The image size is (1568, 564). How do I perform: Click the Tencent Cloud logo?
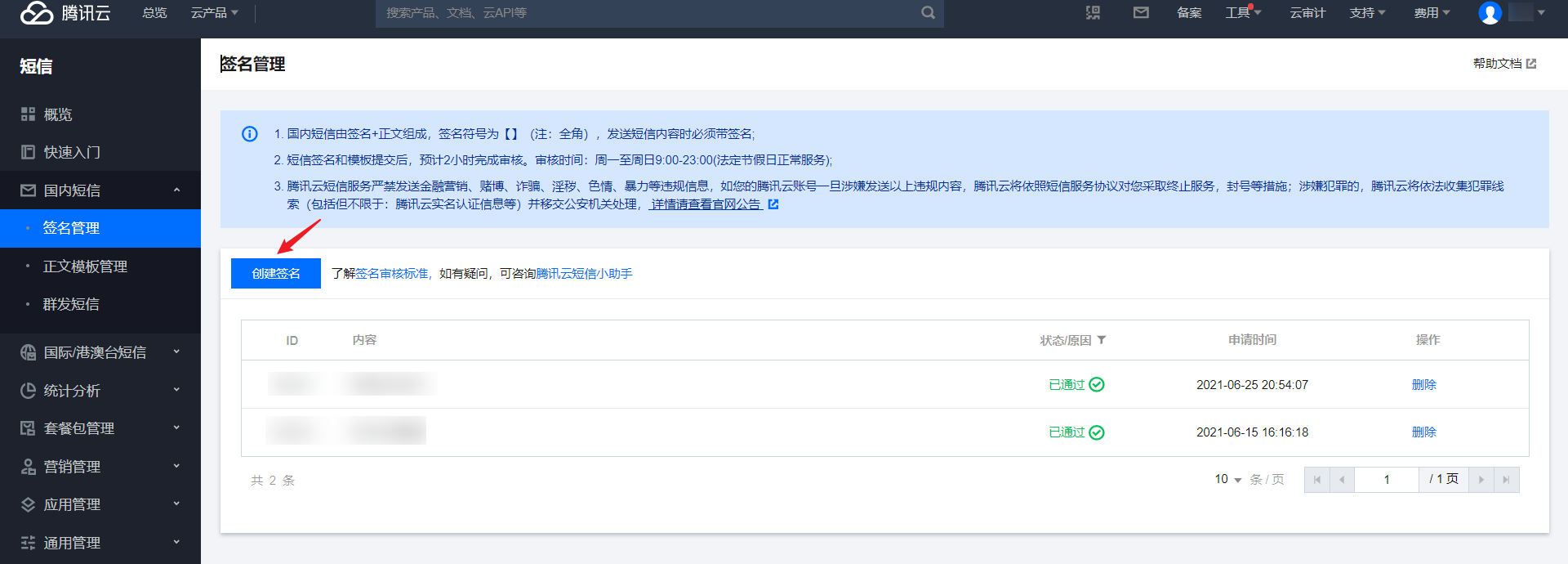(x=65, y=12)
